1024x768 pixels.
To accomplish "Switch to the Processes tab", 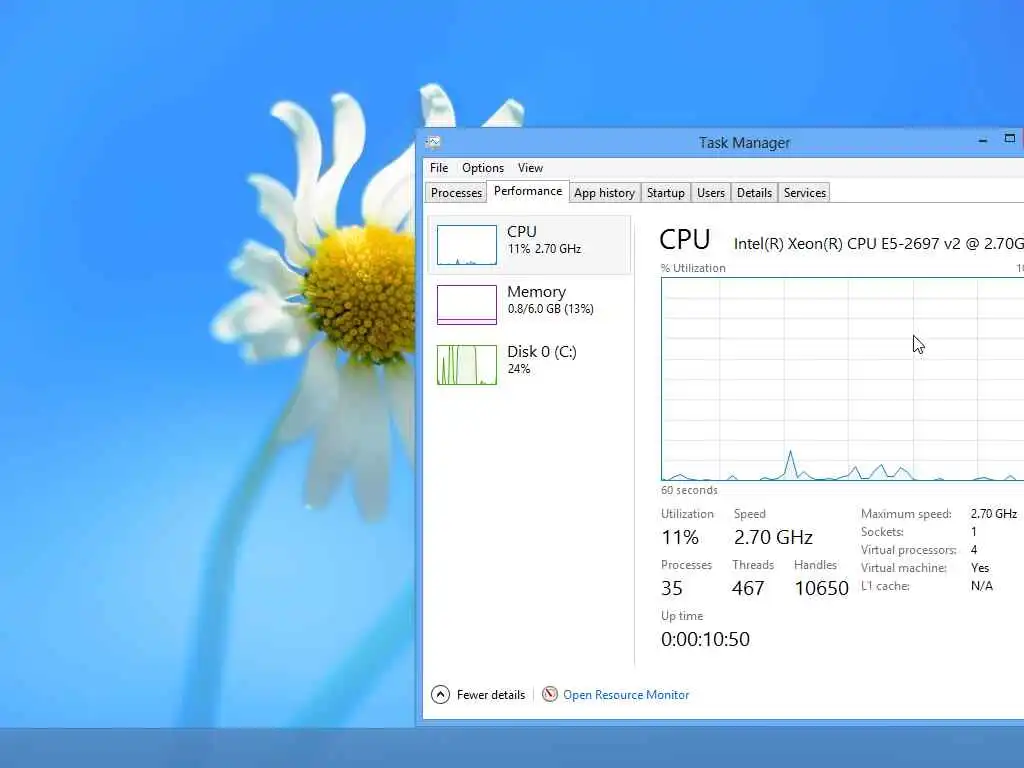I will pos(456,193).
